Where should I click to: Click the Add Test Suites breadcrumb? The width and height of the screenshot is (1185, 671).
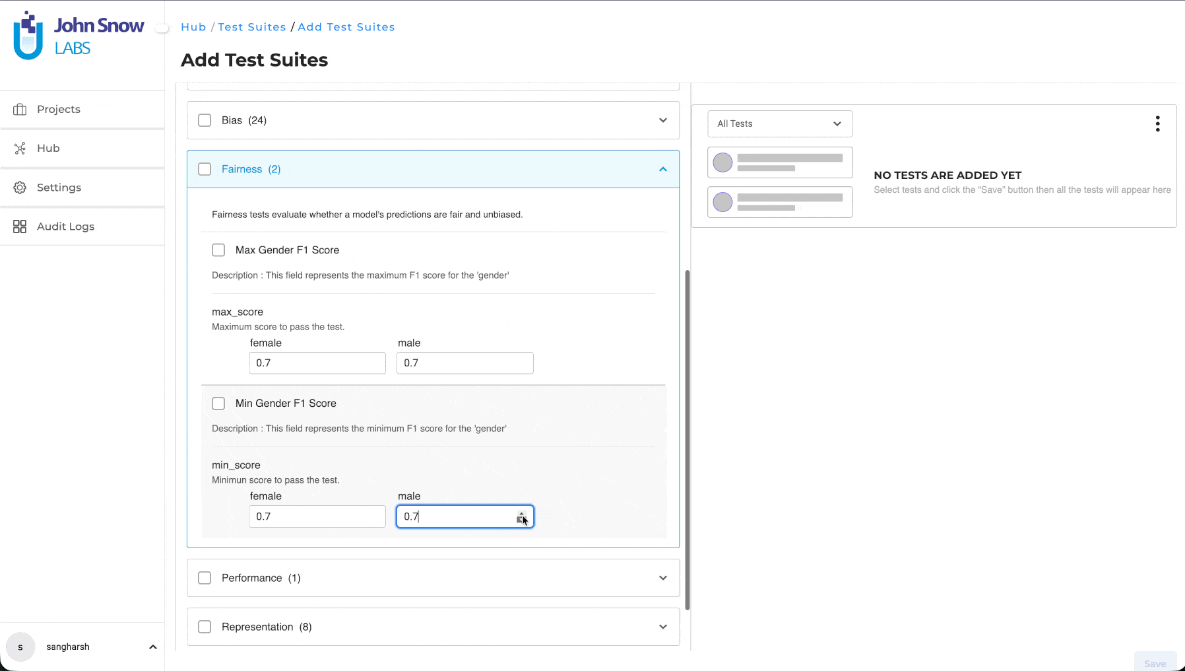pos(346,27)
